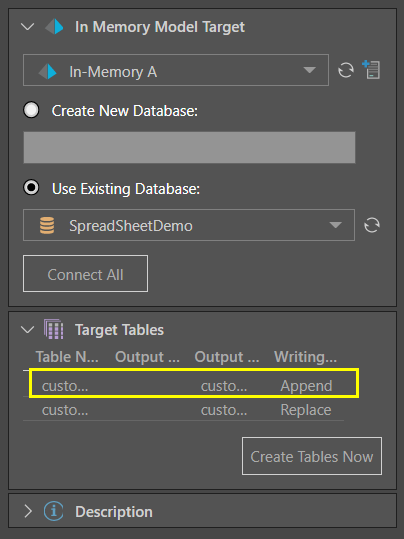Open the In-Memory A server dropdown
The width and height of the screenshot is (404, 539).
pyautogui.click(x=176, y=70)
